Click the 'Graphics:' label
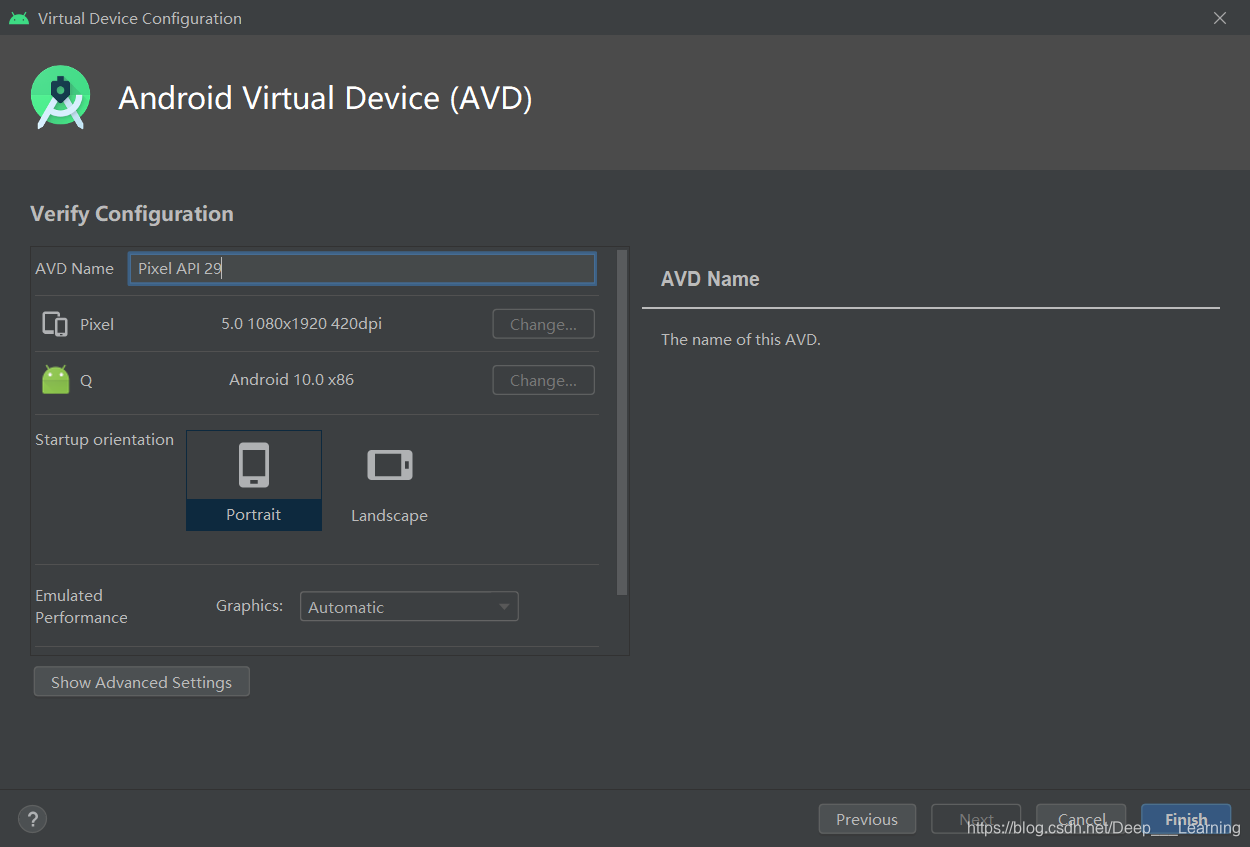The image size is (1250, 847). [x=249, y=606]
